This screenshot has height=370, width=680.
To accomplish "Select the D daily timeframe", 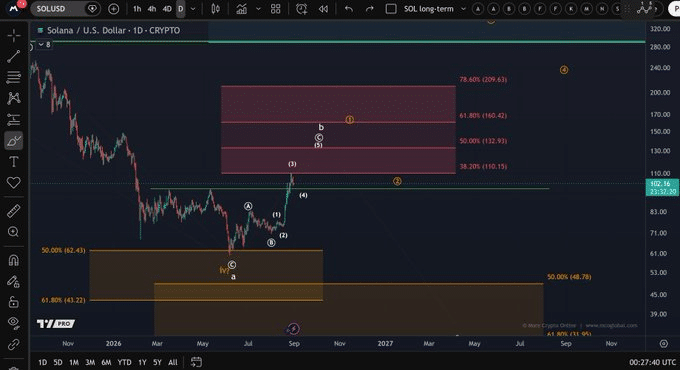I will point(180,9).
